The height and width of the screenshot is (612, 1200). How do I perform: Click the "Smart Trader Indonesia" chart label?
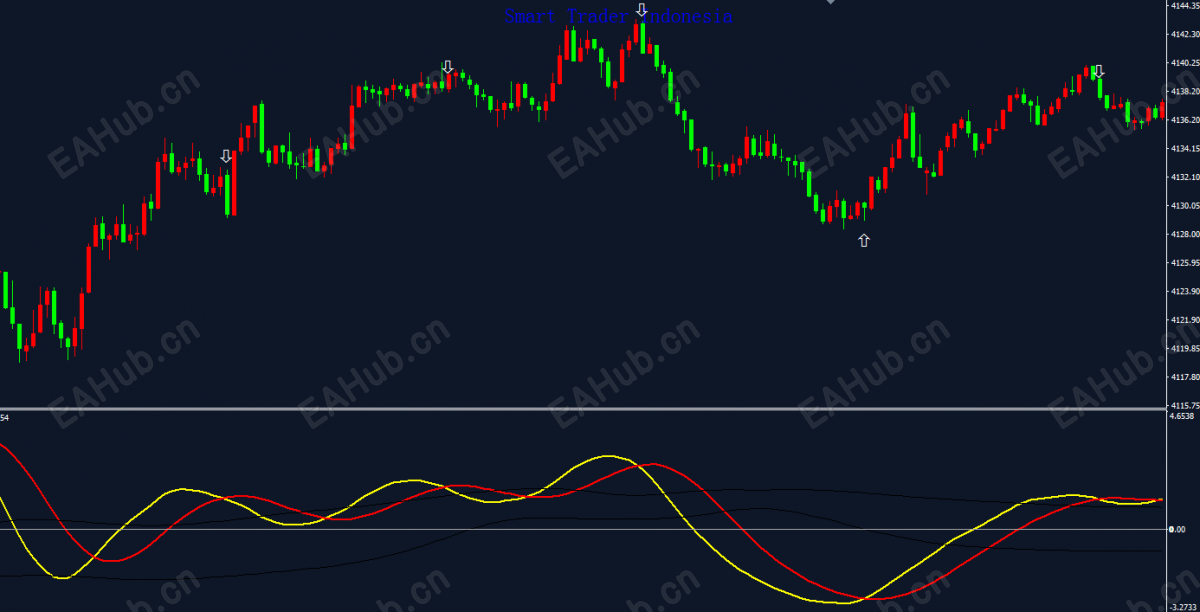click(618, 17)
